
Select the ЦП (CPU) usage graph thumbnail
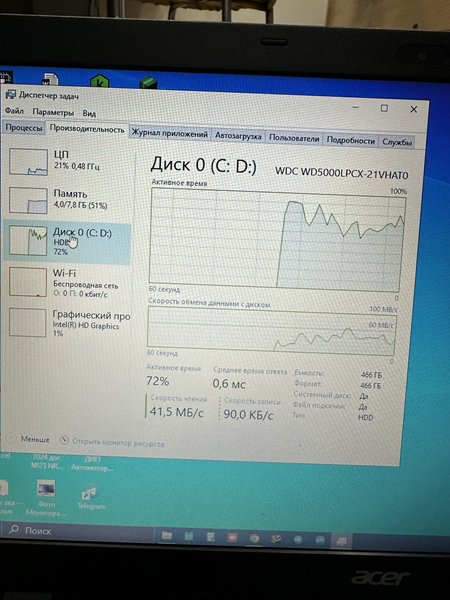(29, 161)
